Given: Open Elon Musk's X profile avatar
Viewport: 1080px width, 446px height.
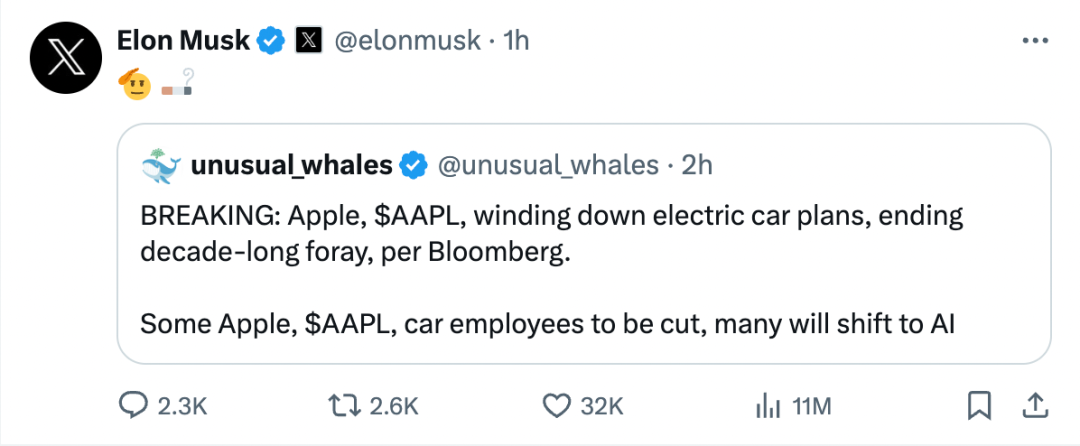Looking at the screenshot, I should pyautogui.click(x=66, y=56).
